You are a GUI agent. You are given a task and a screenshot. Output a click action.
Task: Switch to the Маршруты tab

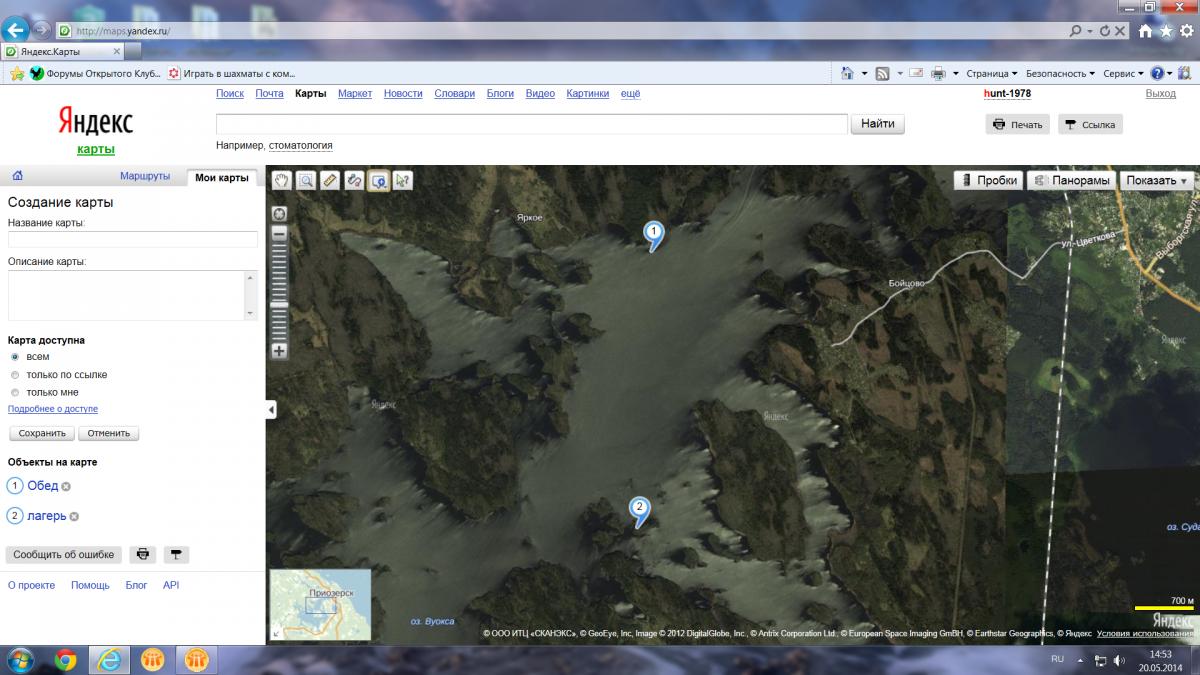click(145, 176)
